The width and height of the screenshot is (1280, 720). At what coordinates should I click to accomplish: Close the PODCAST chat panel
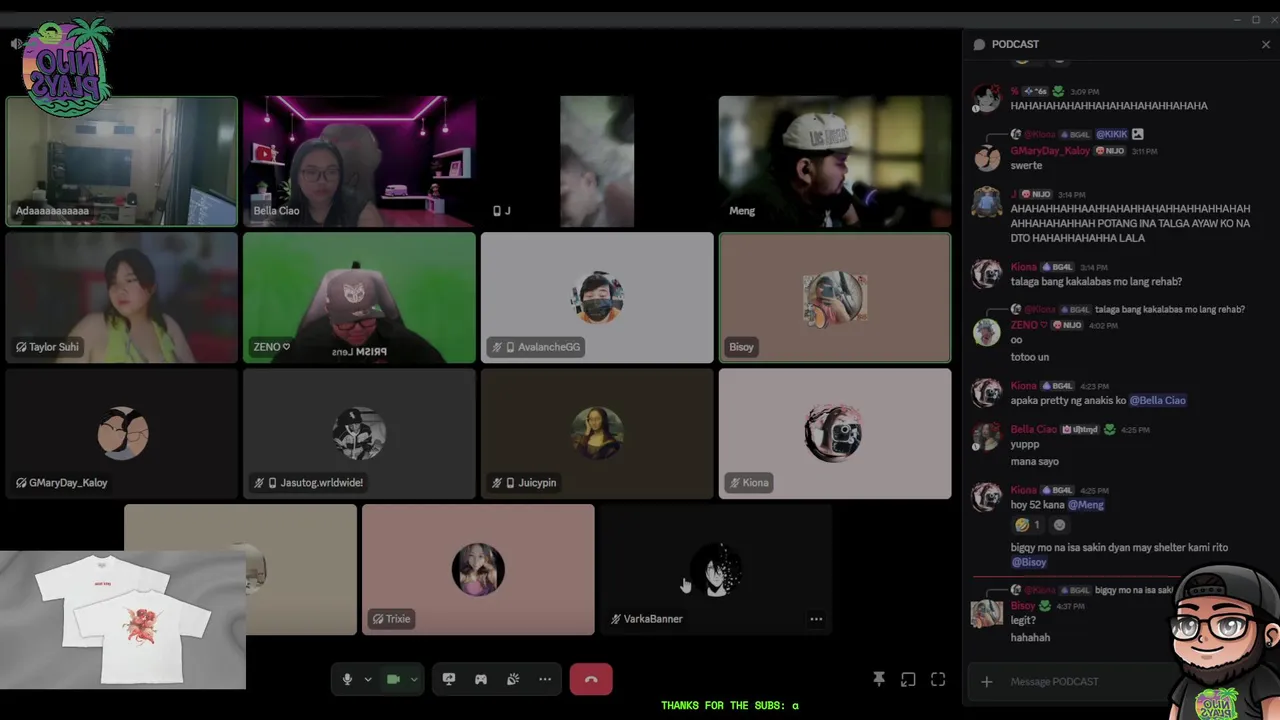pos(1266,44)
